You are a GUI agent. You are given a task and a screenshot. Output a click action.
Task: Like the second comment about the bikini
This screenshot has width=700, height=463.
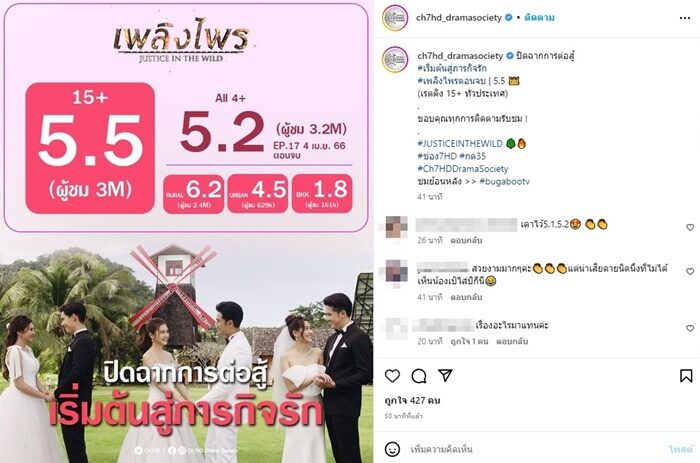coord(690,271)
